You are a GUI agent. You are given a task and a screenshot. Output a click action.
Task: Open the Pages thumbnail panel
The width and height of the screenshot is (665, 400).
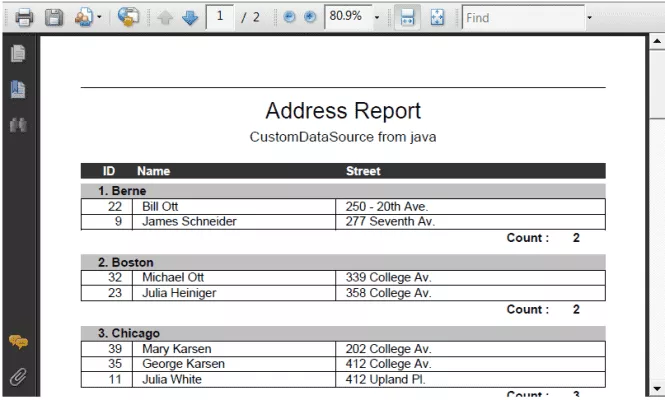click(x=17, y=54)
